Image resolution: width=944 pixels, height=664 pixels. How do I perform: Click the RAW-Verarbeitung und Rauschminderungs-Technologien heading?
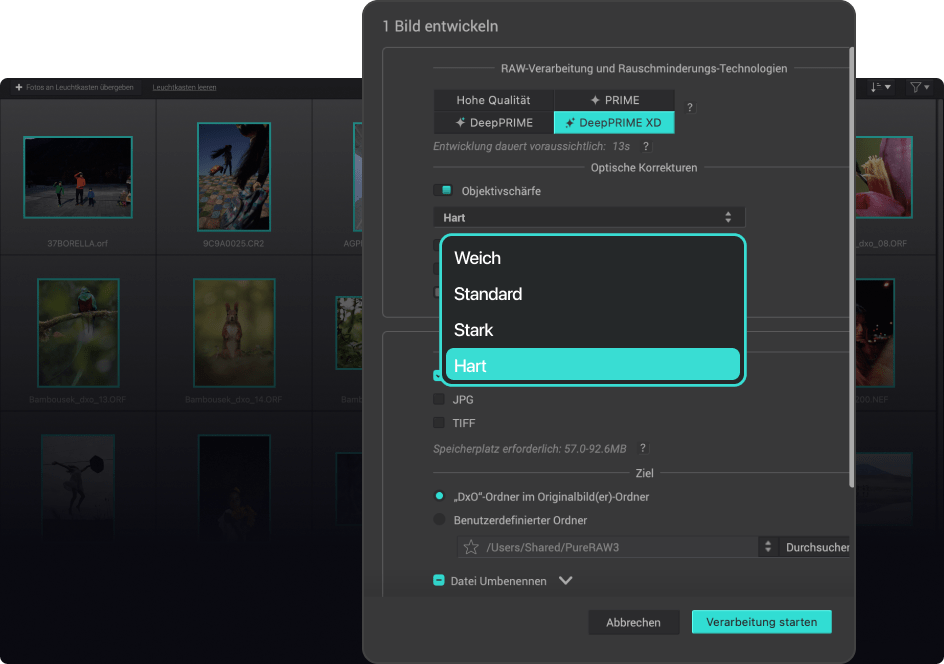[644, 68]
